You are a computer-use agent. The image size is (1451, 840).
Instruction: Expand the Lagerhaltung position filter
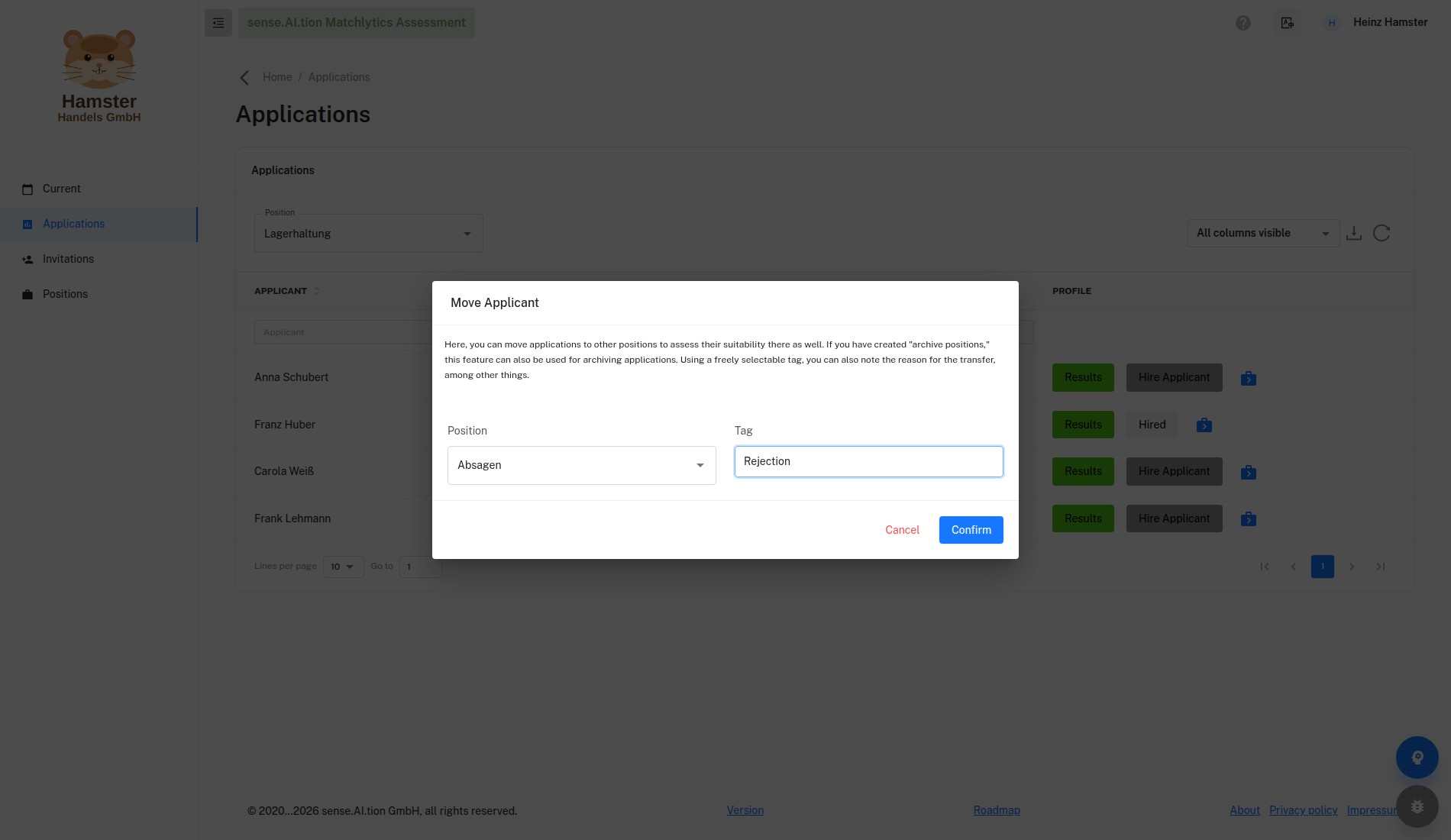click(369, 234)
